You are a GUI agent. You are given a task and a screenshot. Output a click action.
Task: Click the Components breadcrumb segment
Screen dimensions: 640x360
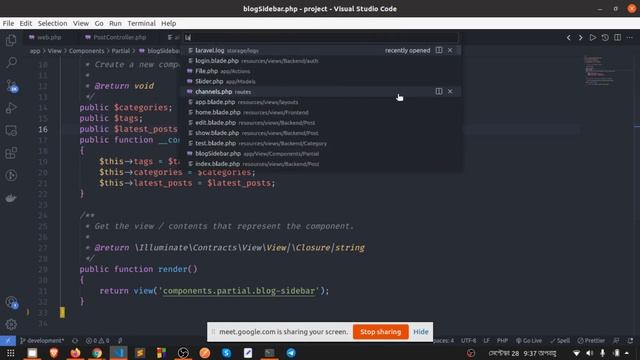(x=87, y=51)
